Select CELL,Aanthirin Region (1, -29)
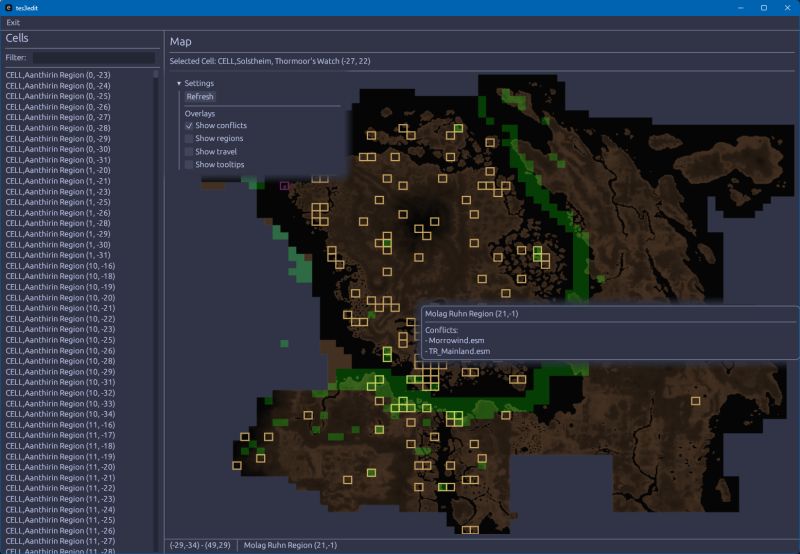 click(x=58, y=234)
